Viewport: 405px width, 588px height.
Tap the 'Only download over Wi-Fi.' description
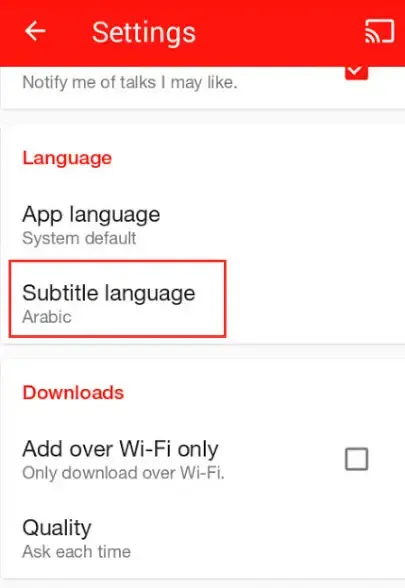(x=123, y=473)
